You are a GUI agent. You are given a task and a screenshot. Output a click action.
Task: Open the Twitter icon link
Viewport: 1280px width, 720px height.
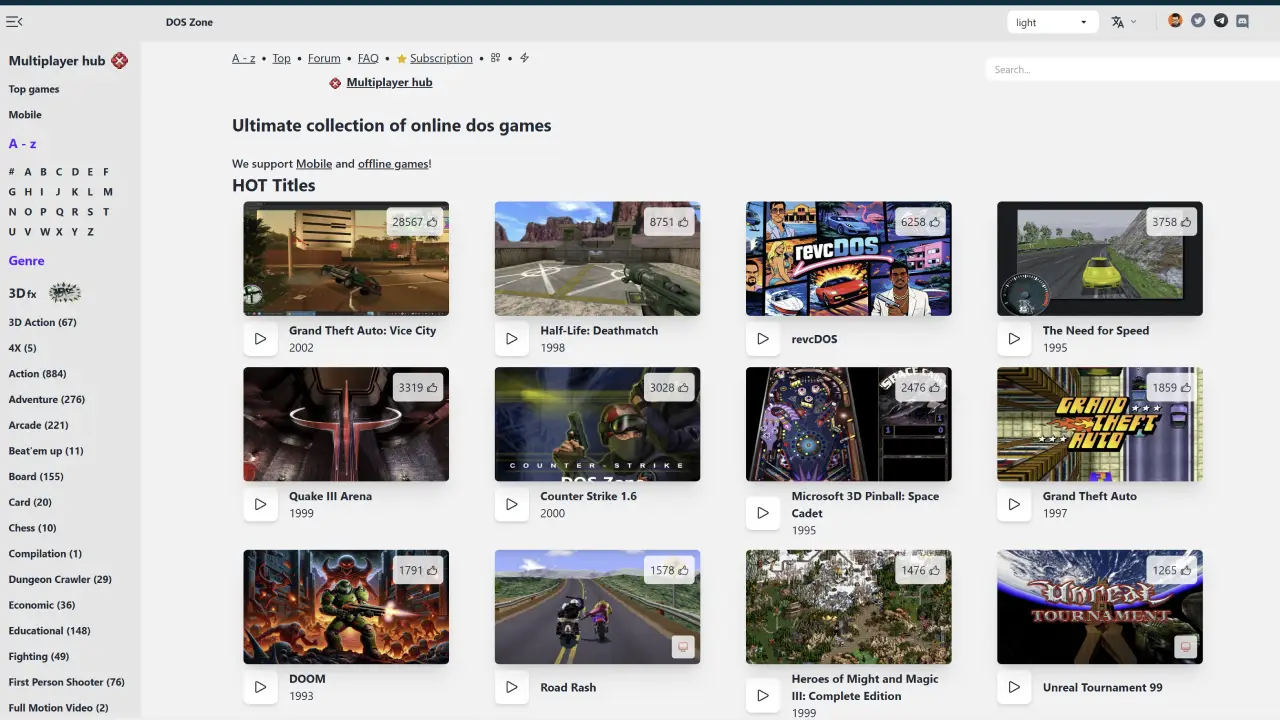(1198, 21)
